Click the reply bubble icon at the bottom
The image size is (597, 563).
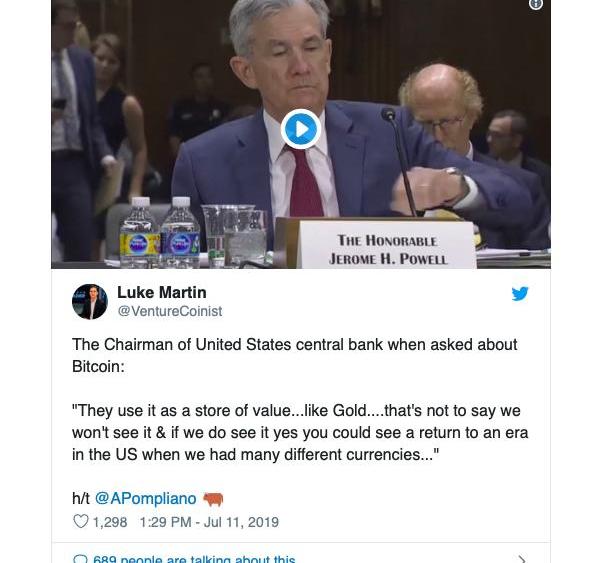80,559
